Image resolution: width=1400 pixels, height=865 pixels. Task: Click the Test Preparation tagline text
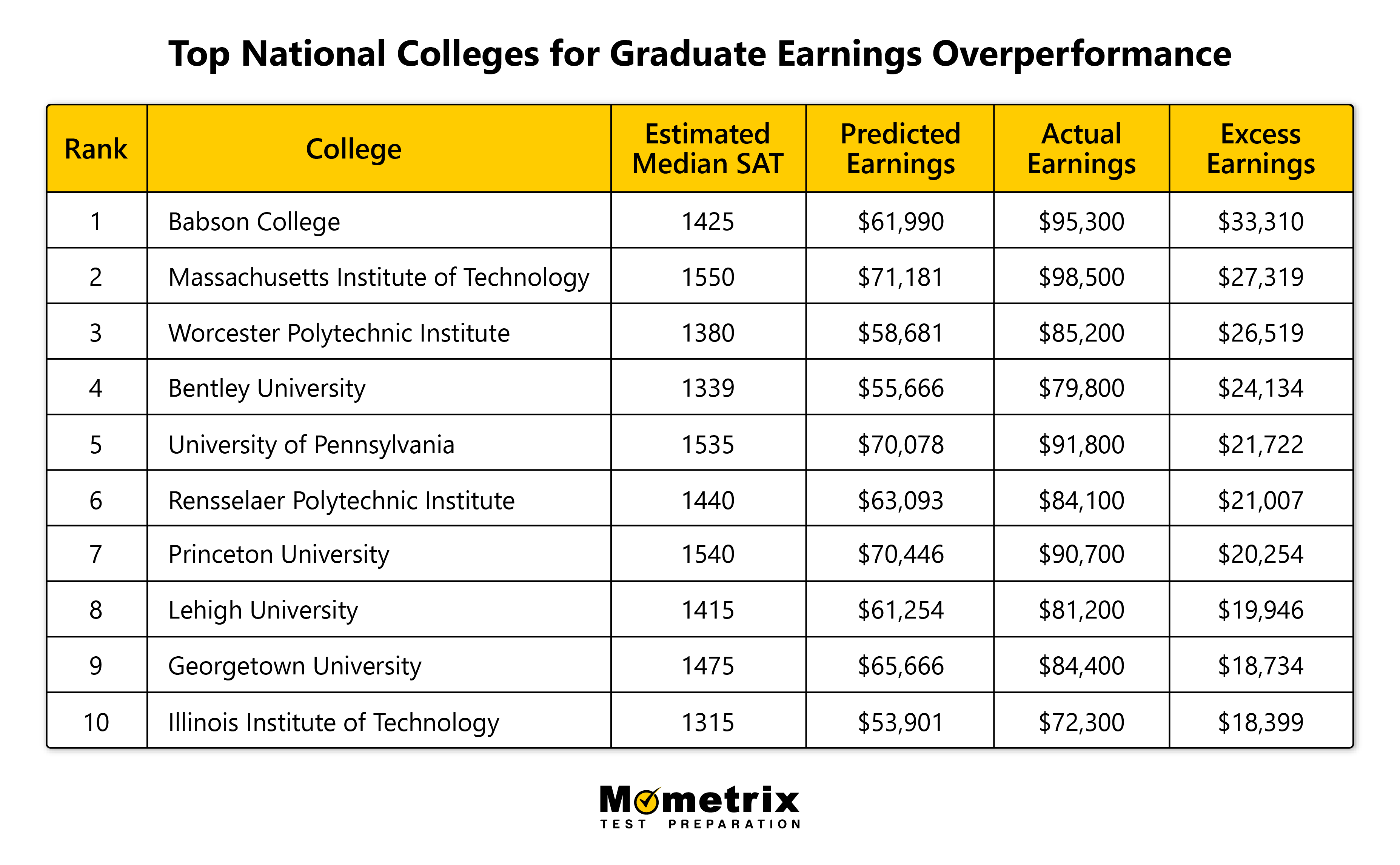[700, 824]
